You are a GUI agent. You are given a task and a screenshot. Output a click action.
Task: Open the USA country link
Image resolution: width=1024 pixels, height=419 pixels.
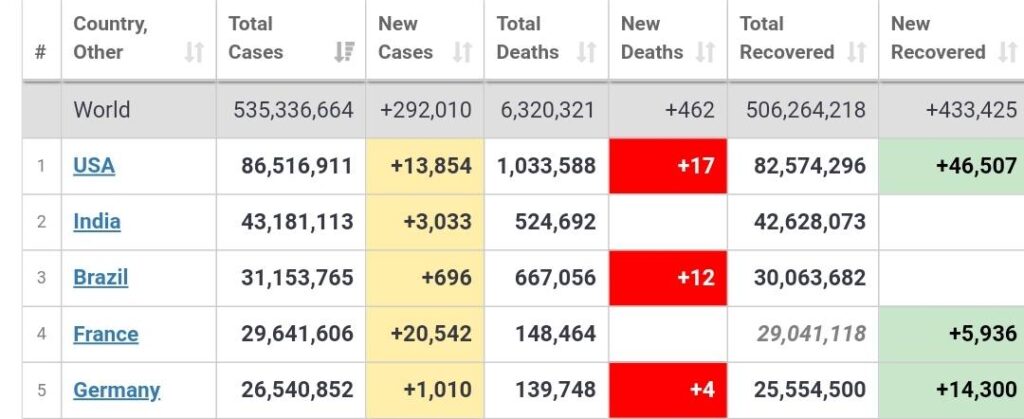click(94, 166)
